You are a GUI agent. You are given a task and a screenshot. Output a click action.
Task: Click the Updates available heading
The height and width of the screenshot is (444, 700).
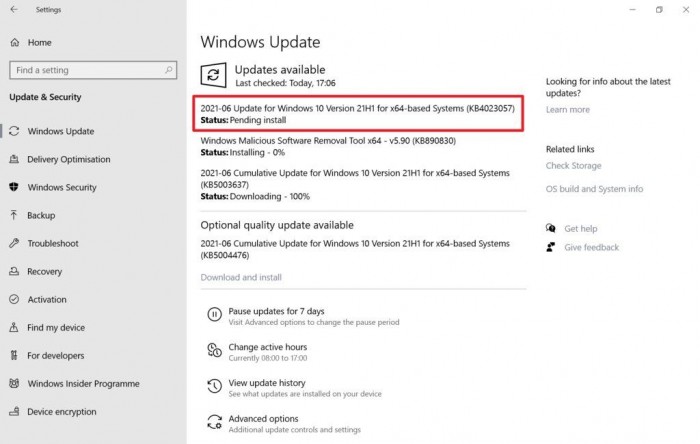280,70
